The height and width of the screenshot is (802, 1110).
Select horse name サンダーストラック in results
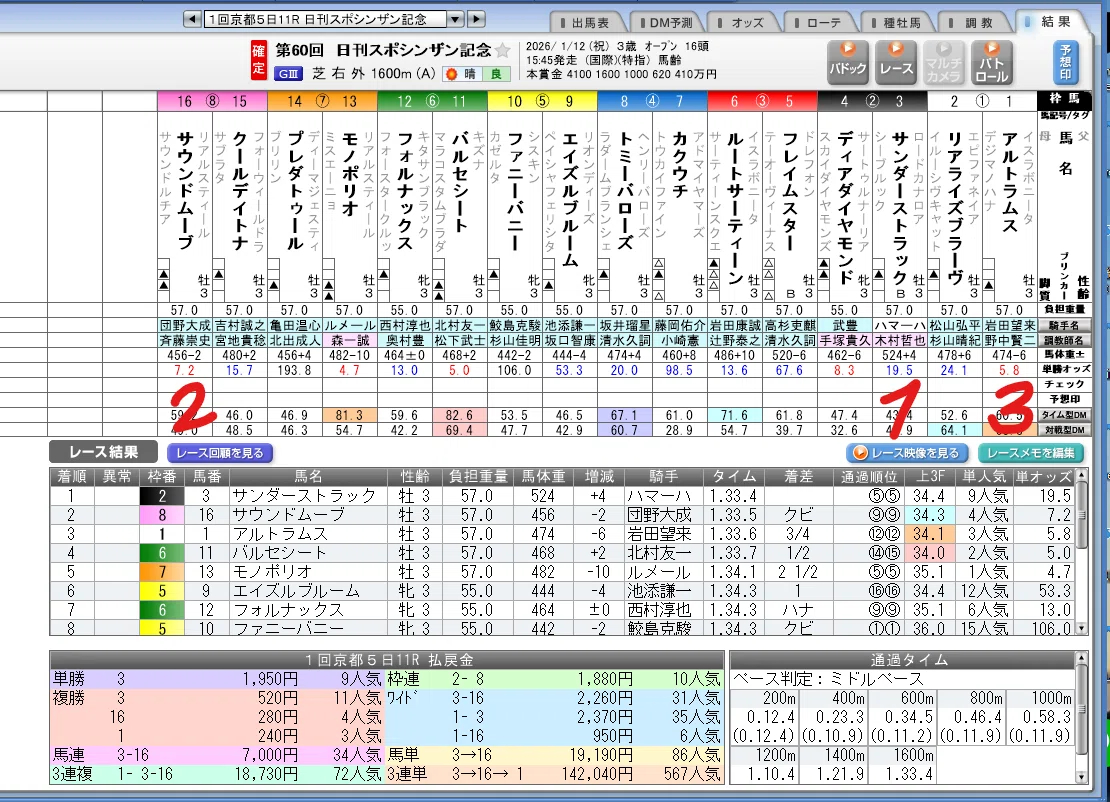304,495
